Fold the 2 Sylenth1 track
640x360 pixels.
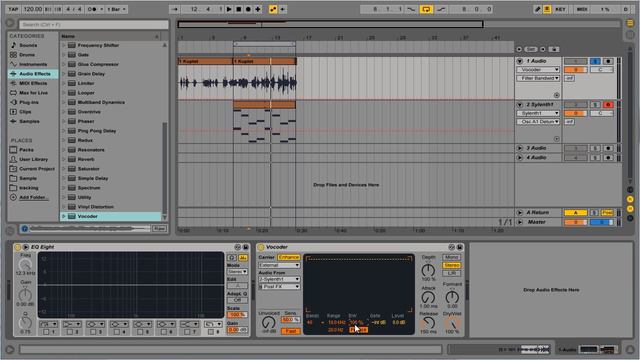point(520,104)
